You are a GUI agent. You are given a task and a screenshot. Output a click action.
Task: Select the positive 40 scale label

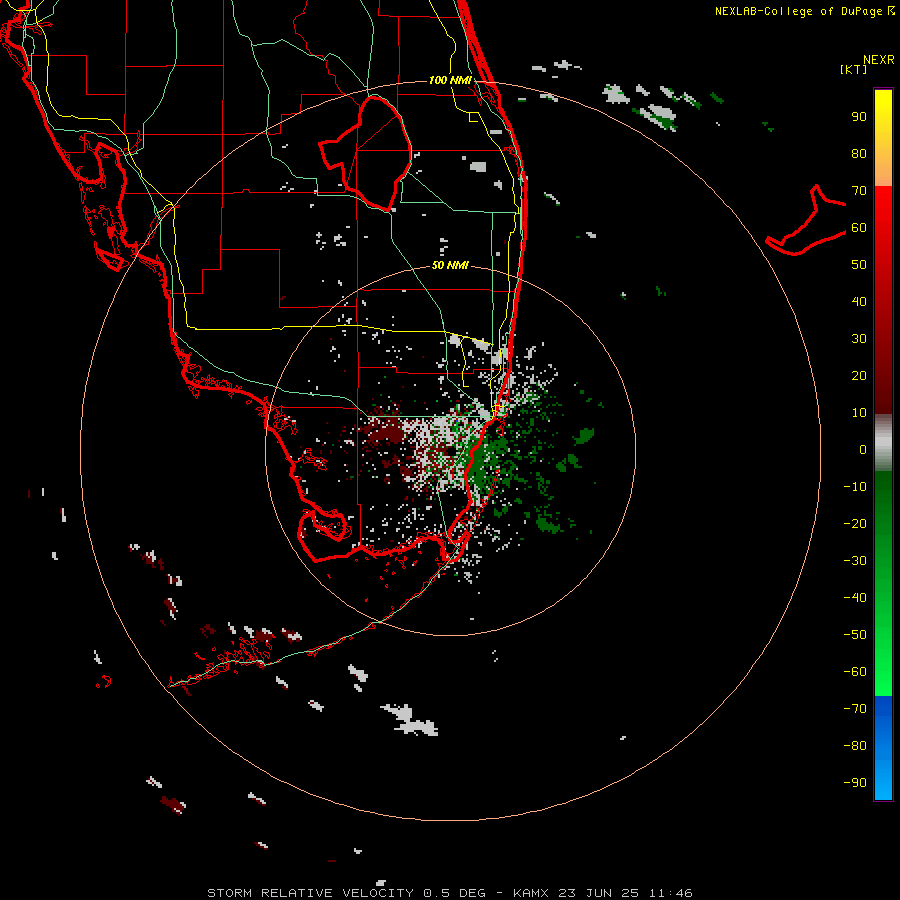[859, 301]
